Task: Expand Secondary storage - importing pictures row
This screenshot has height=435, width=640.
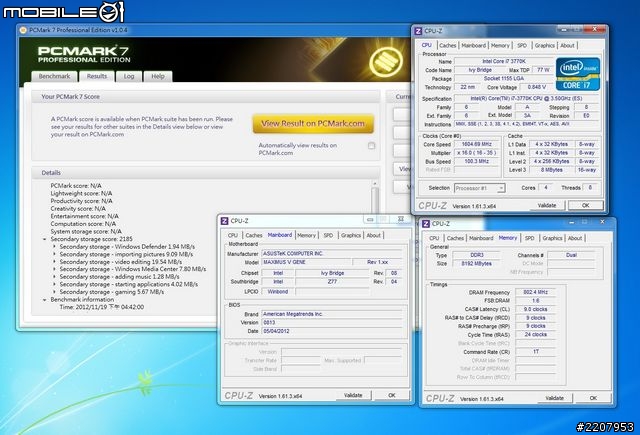Action: 54,254
